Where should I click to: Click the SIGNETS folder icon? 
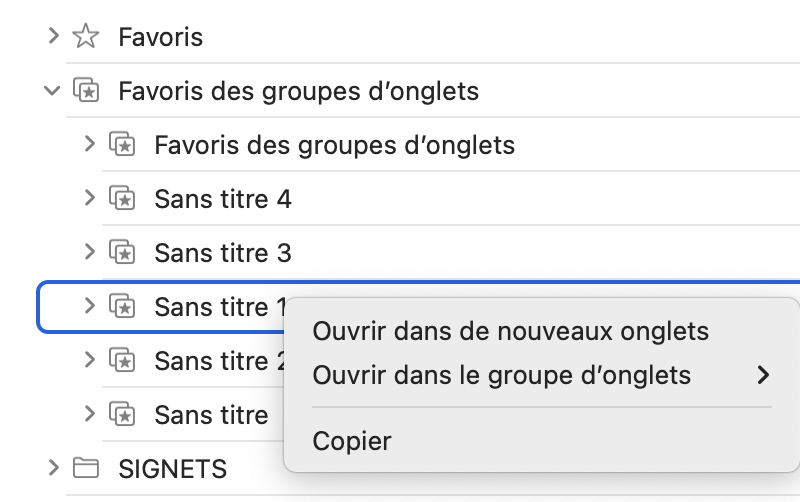coord(86,468)
